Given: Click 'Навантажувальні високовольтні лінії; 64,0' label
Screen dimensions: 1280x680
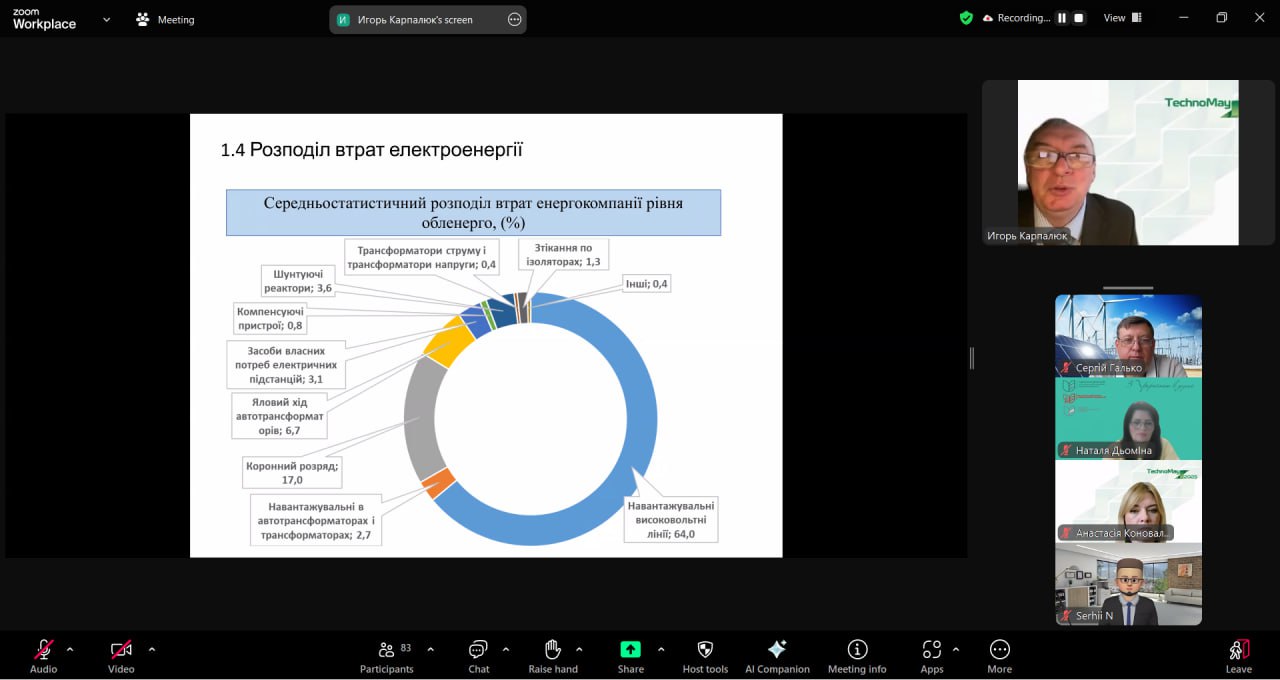Looking at the screenshot, I should click(671, 520).
